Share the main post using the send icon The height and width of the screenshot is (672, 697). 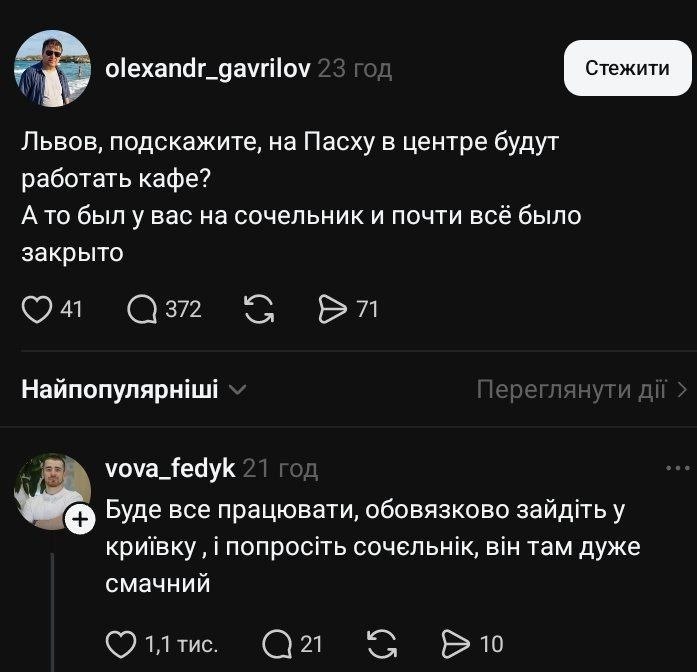[x=331, y=310]
